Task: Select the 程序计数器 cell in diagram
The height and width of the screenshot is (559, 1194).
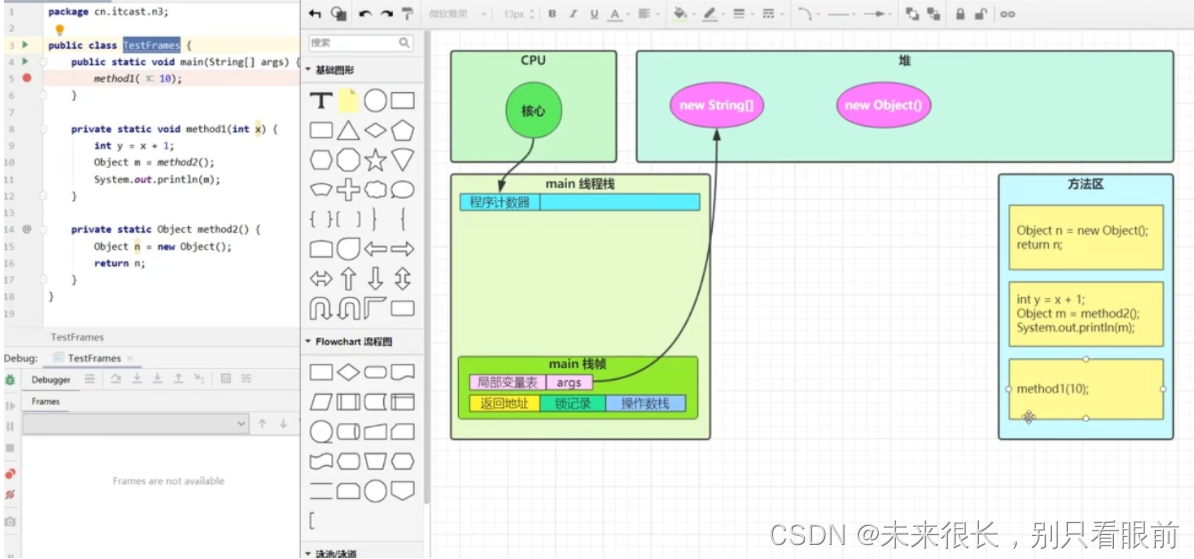Action: pyautogui.click(x=500, y=203)
